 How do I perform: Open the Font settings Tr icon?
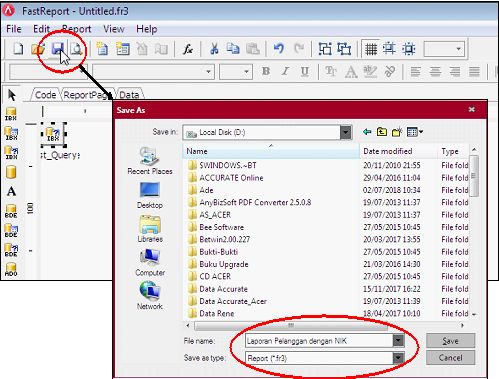click(x=331, y=71)
